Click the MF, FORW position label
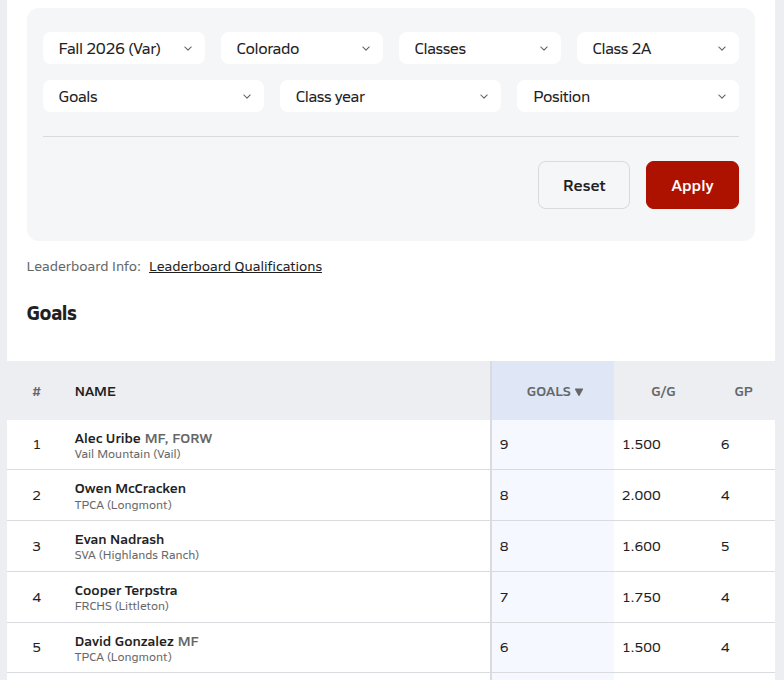The width and height of the screenshot is (784, 680). click(178, 438)
